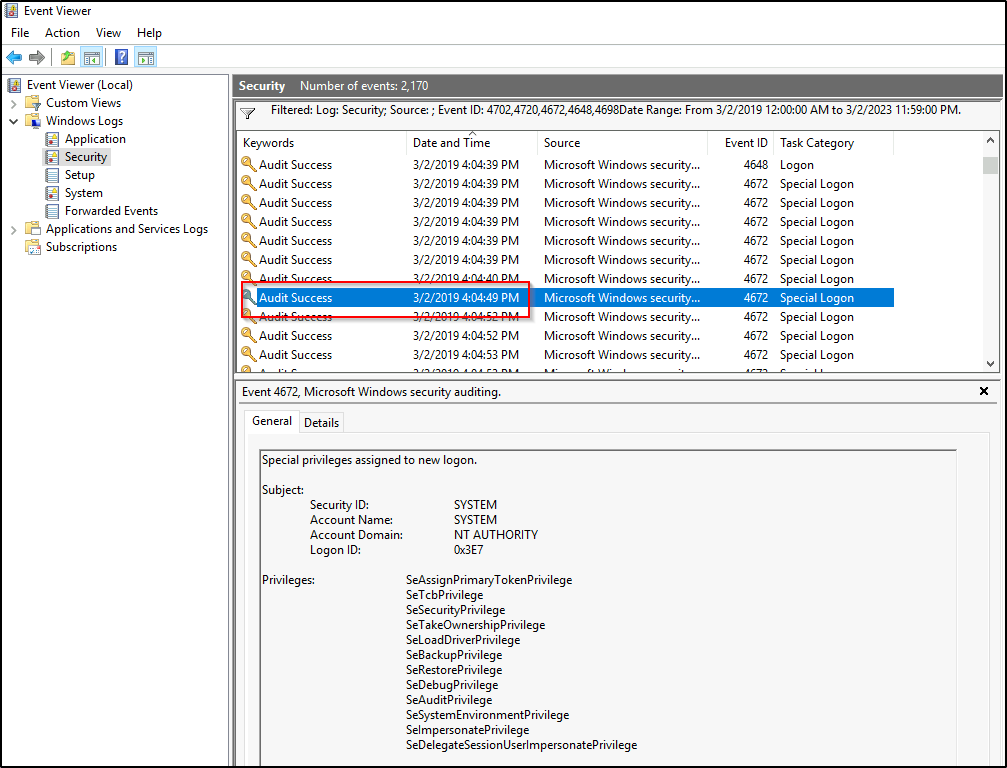Viewport: 1007px width, 768px height.
Task: Toggle the action pane display
Action: [146, 57]
